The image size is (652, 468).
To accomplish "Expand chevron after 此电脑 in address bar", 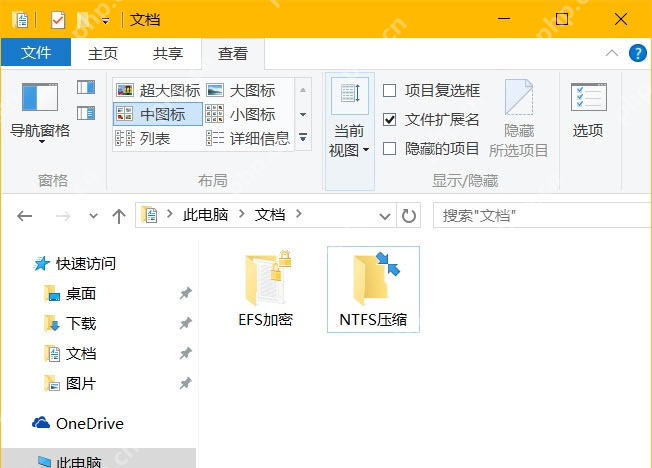I will point(242,215).
